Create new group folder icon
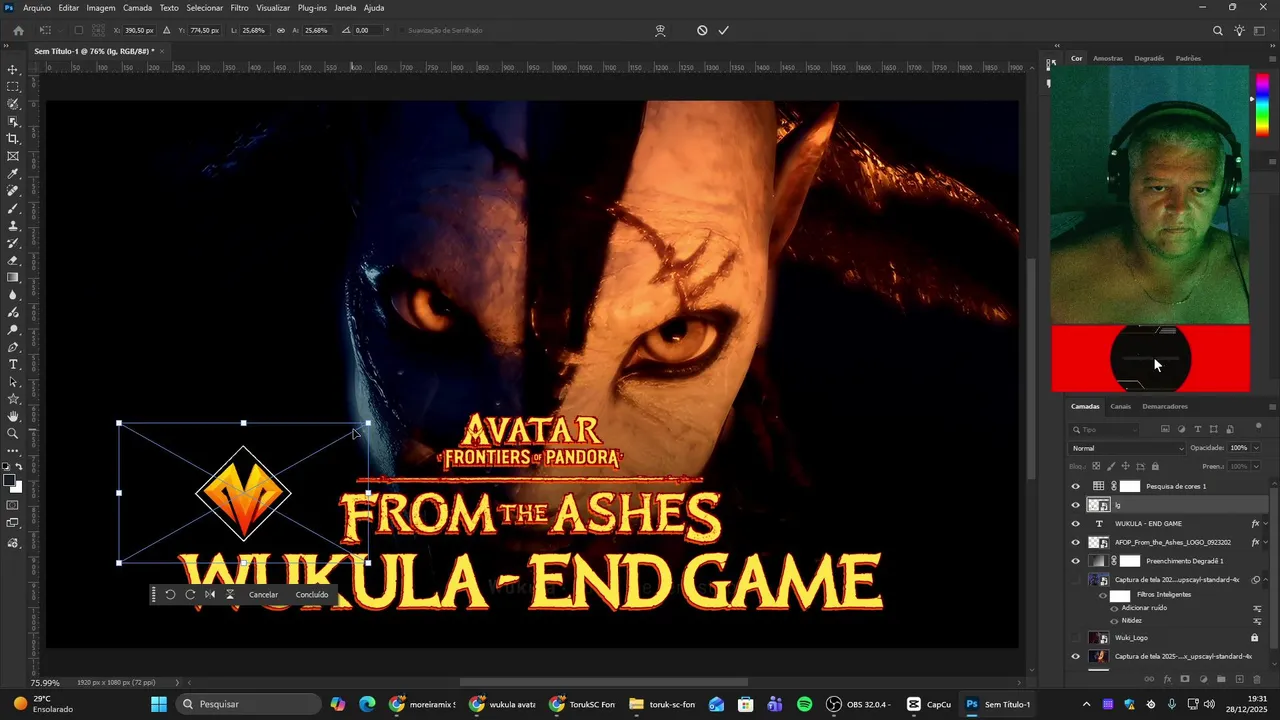Image resolution: width=1280 pixels, height=720 pixels. [x=1221, y=679]
